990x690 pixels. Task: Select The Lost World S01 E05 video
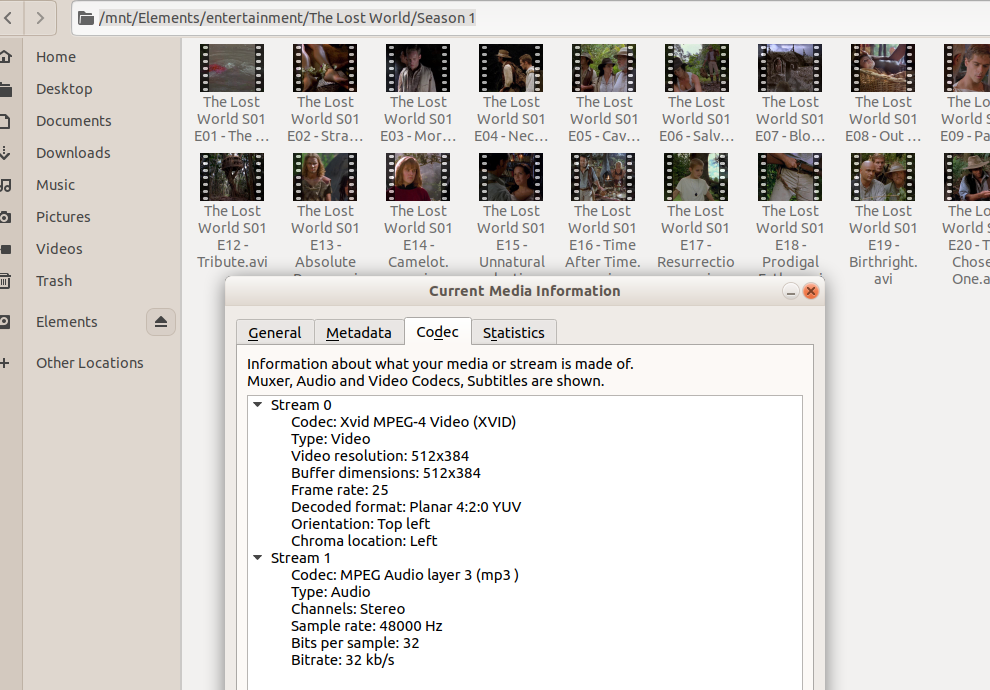[x=604, y=93]
